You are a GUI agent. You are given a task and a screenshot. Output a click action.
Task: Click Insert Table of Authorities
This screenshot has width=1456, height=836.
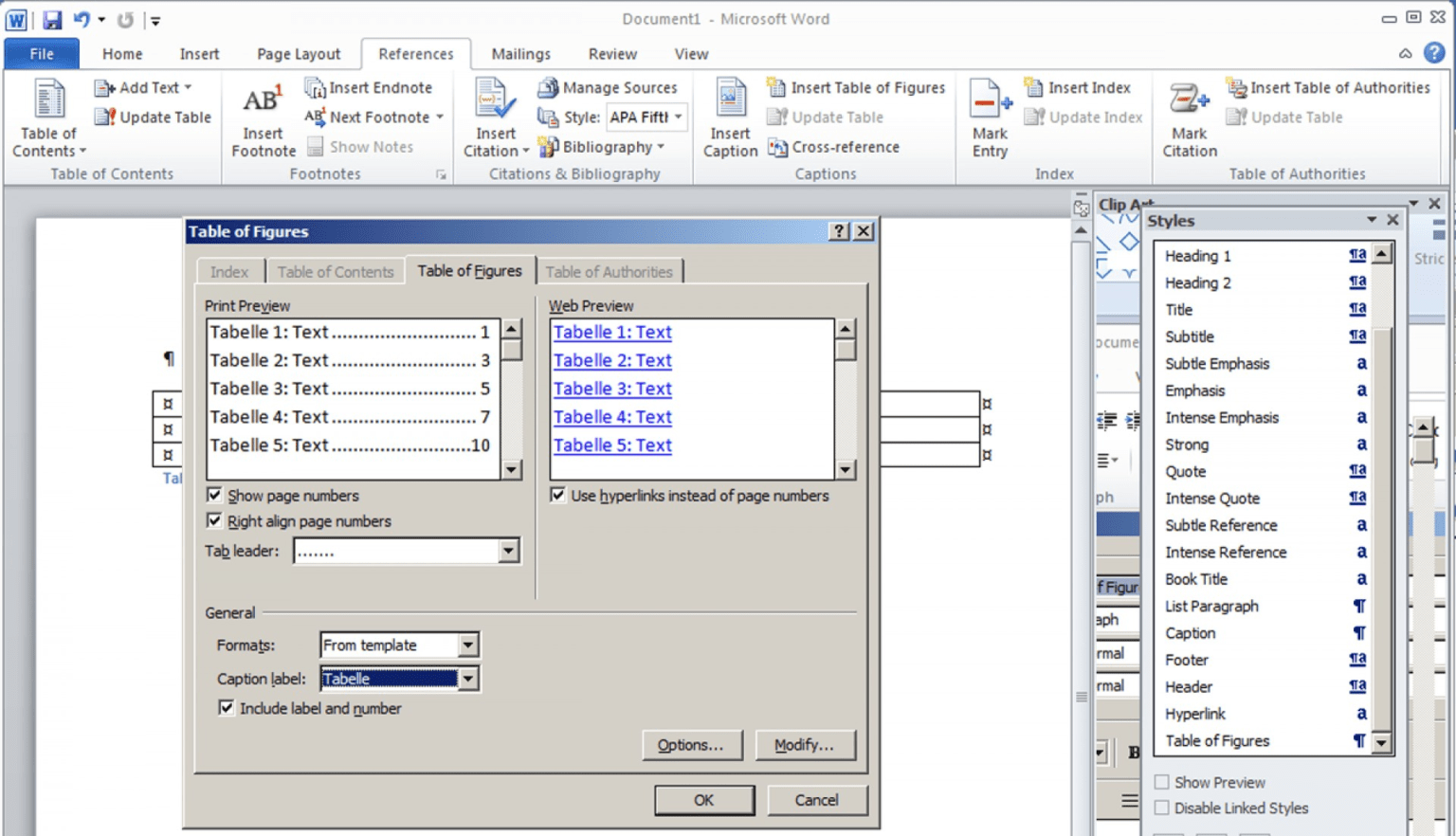coord(1328,87)
